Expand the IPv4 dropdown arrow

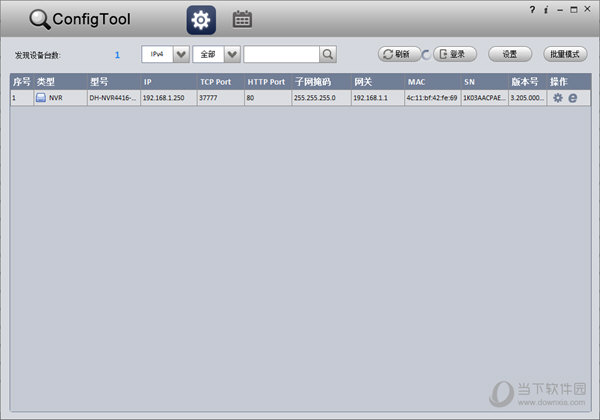point(181,54)
